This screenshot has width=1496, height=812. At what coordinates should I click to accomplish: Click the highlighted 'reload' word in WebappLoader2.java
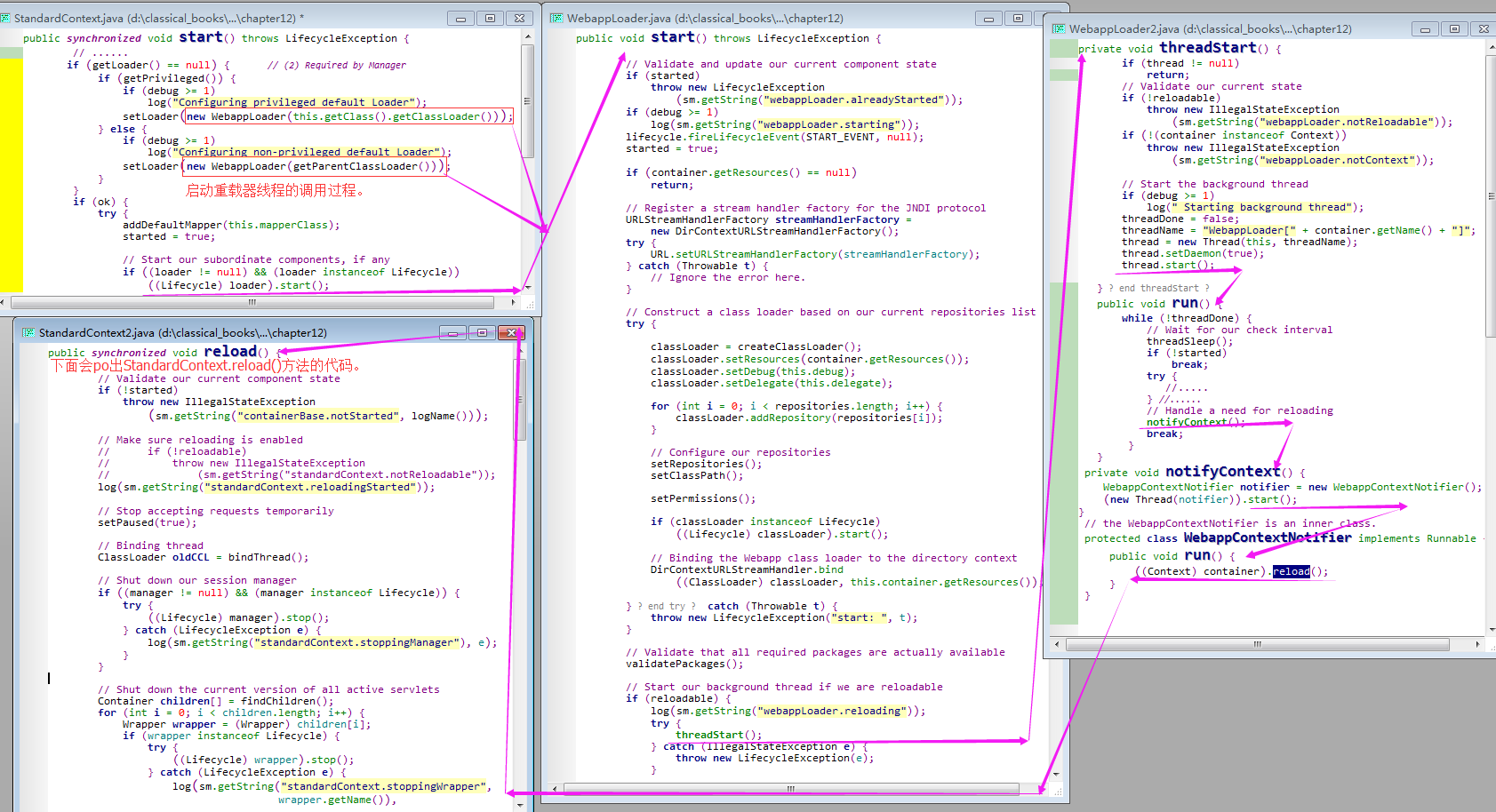click(x=1292, y=571)
